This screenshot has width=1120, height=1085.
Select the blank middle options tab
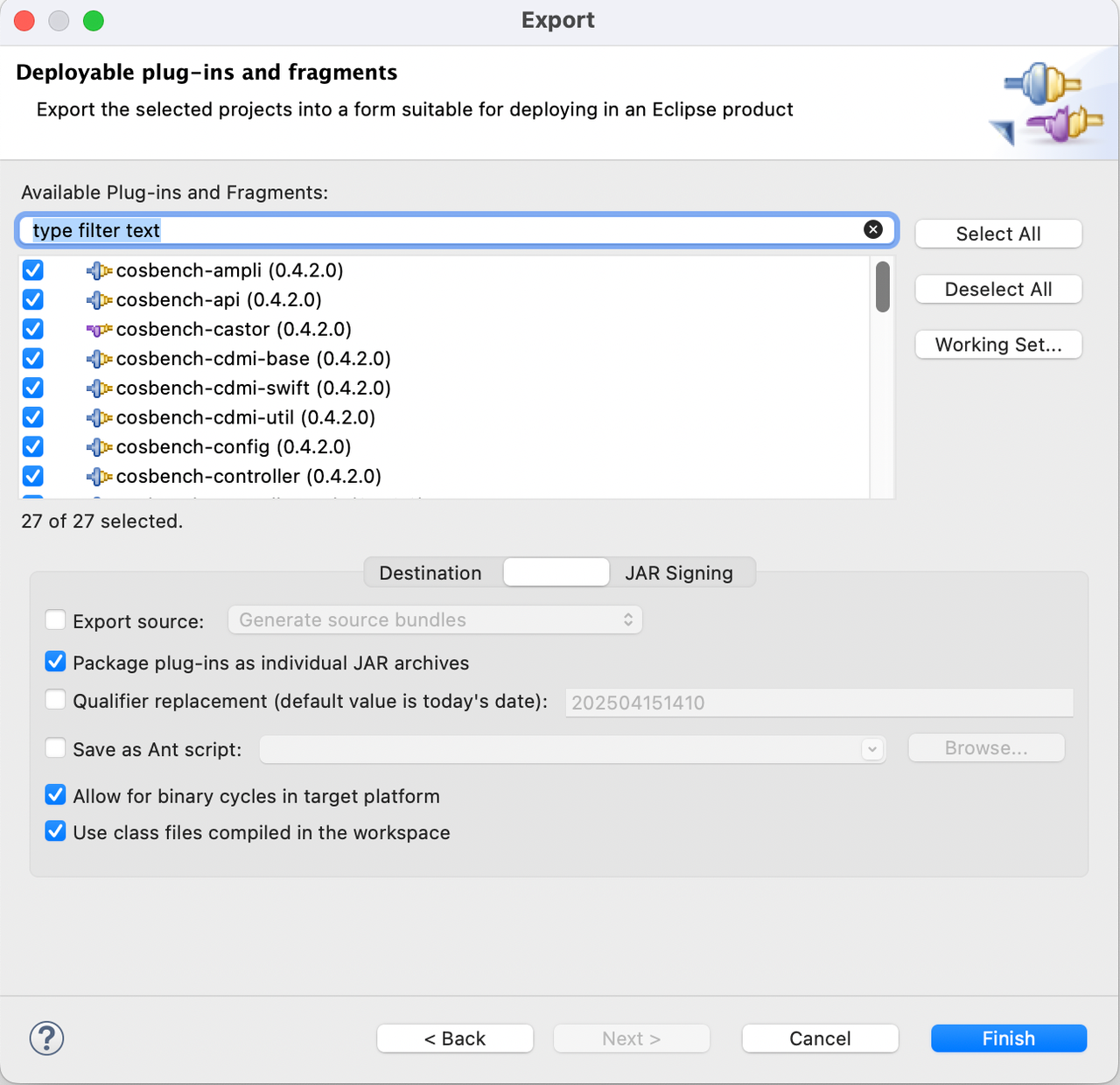tap(556, 572)
